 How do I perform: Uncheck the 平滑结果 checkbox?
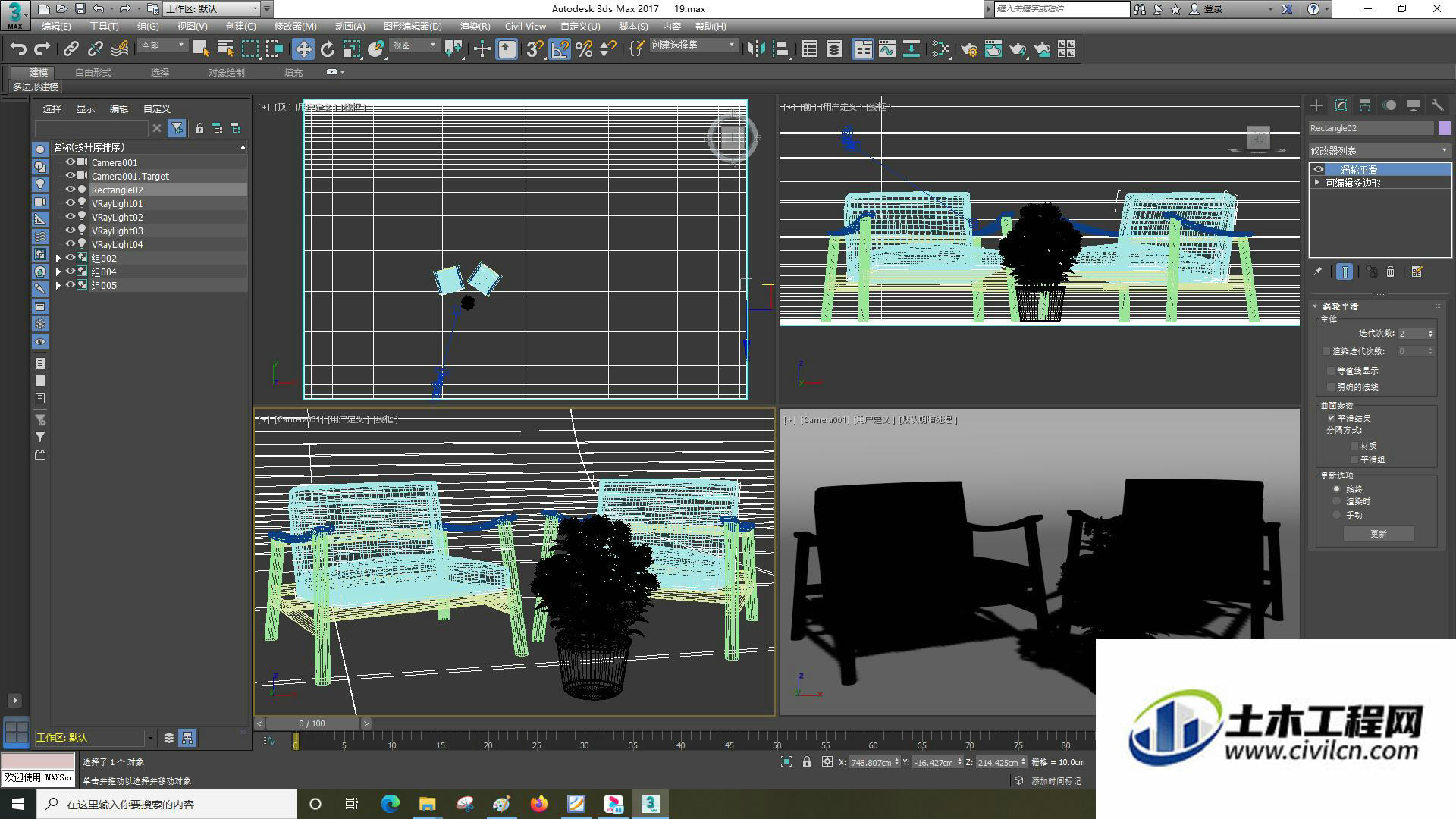point(1331,419)
